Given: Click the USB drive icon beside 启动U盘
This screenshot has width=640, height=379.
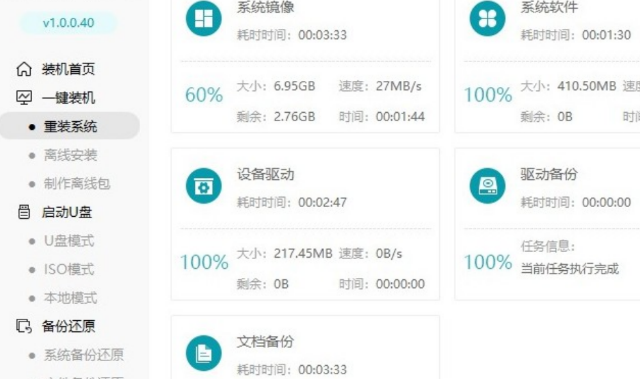Looking at the screenshot, I should (x=24, y=212).
